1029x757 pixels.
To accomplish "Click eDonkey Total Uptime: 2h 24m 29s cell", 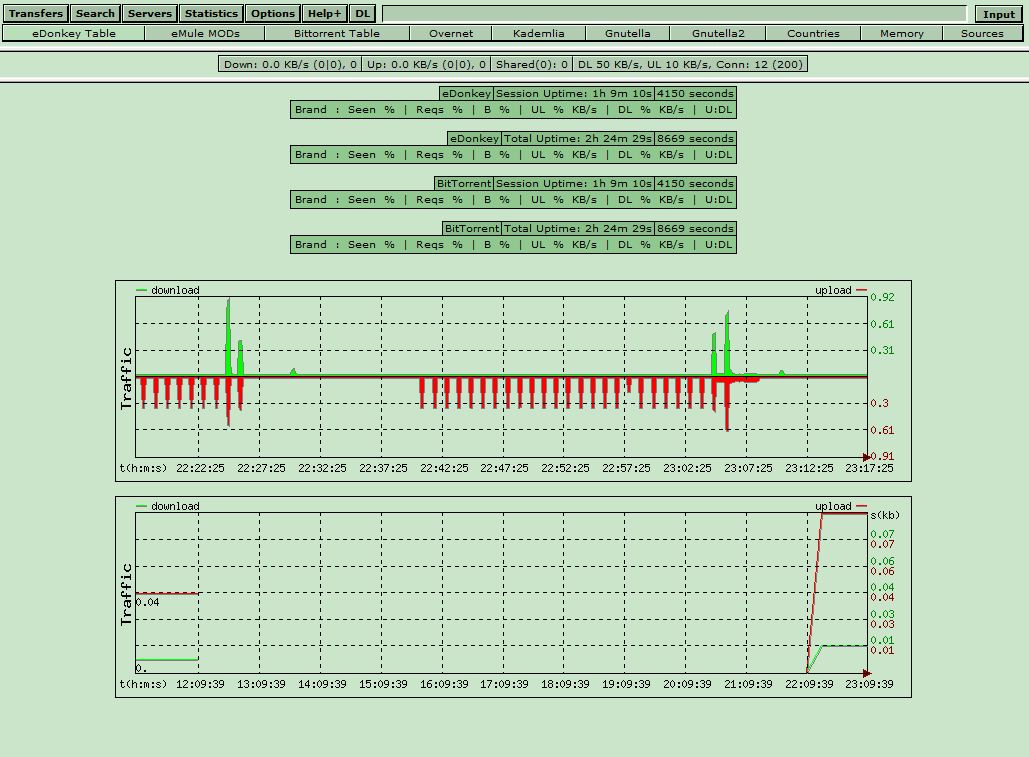I will [x=578, y=138].
